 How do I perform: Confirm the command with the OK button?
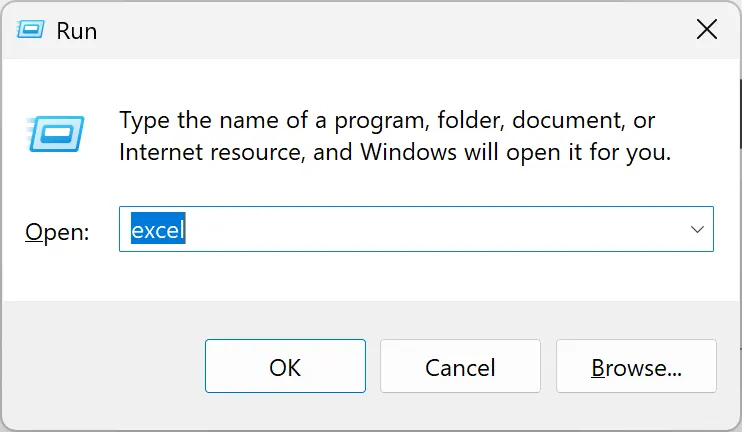[285, 366]
